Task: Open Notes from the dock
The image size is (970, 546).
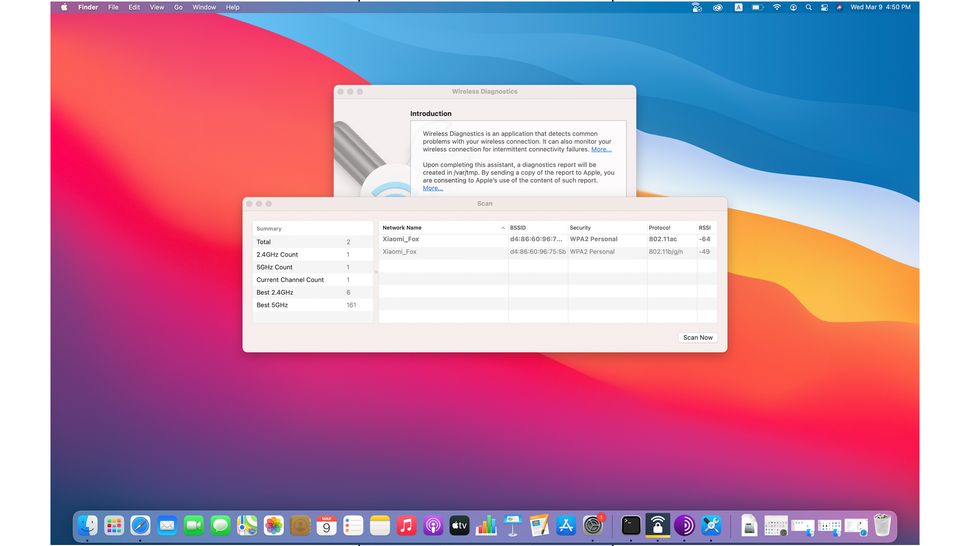Action: click(x=380, y=526)
